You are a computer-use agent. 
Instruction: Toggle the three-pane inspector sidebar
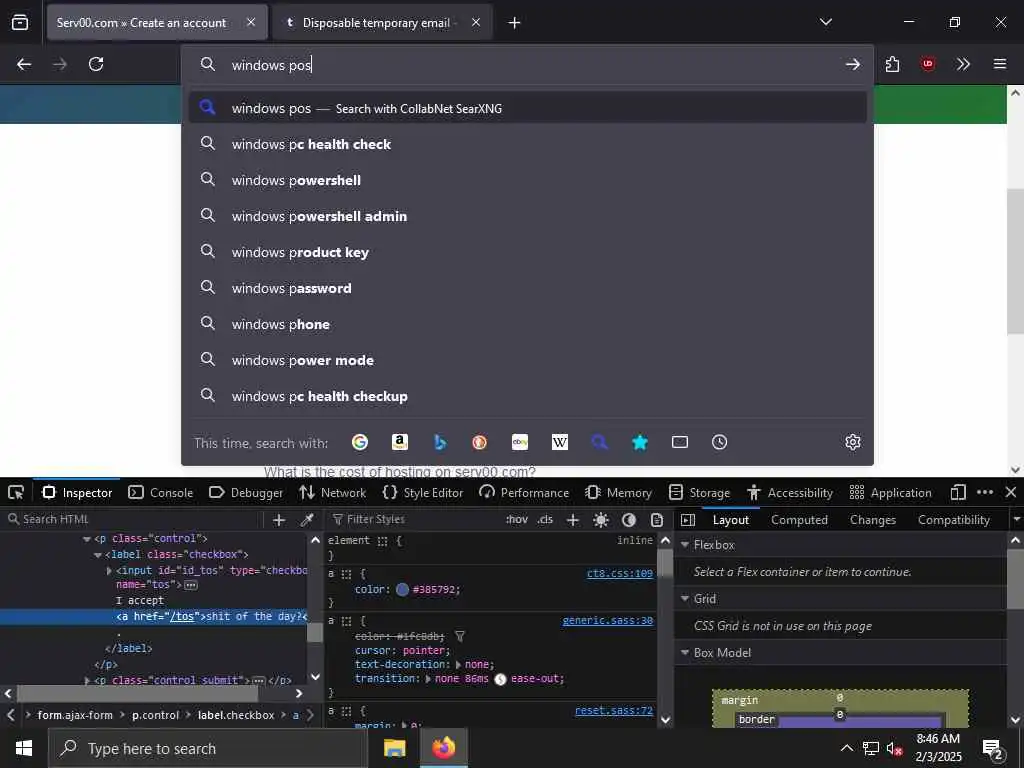click(688, 520)
